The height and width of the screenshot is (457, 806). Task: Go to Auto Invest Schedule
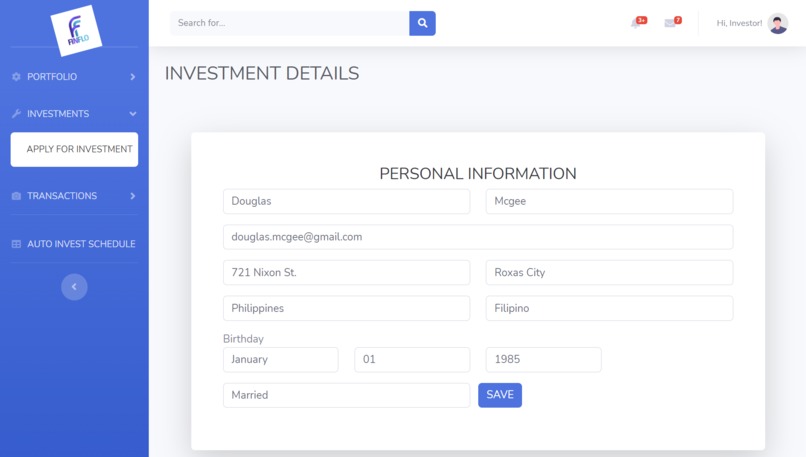[x=74, y=244]
